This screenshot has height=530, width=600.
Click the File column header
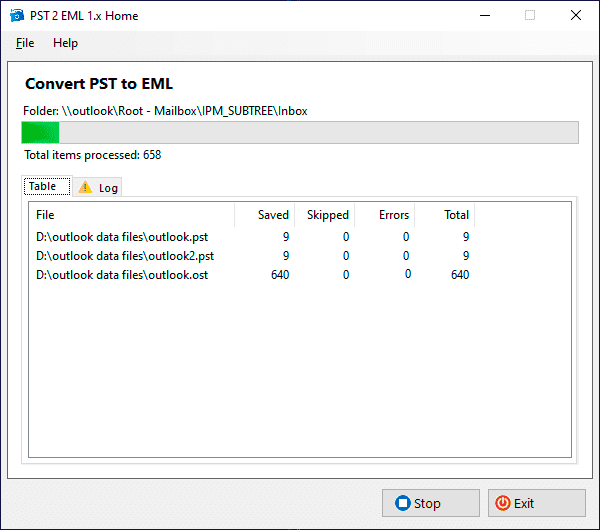132,215
